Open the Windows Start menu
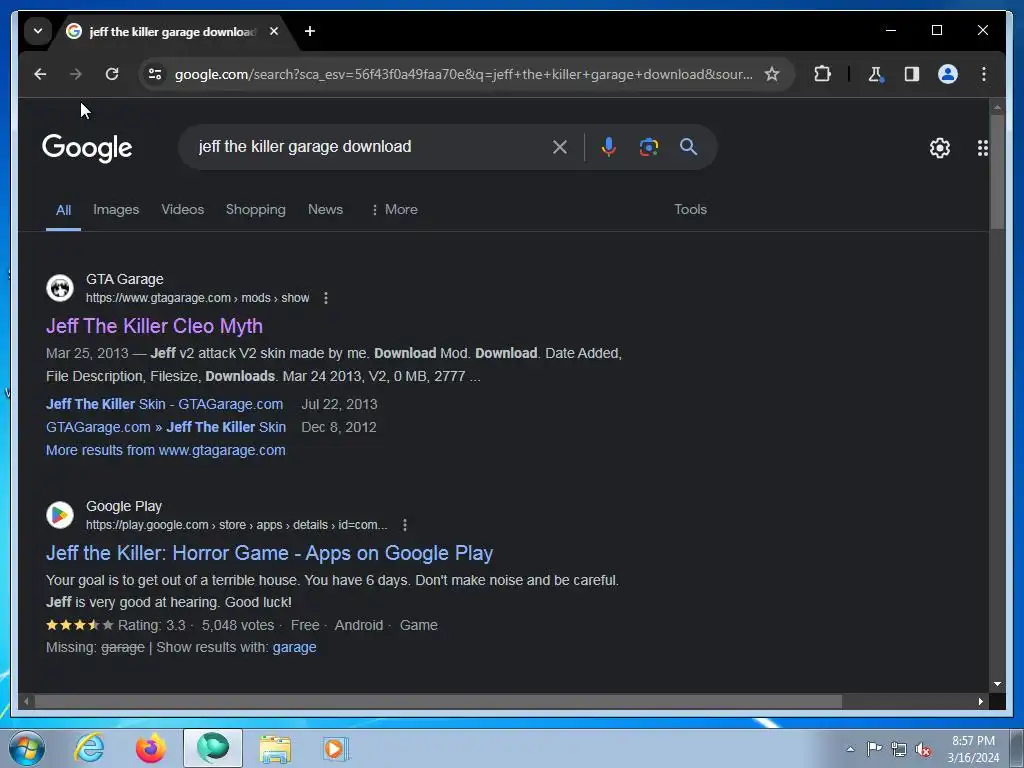The image size is (1024, 768). coord(27,748)
